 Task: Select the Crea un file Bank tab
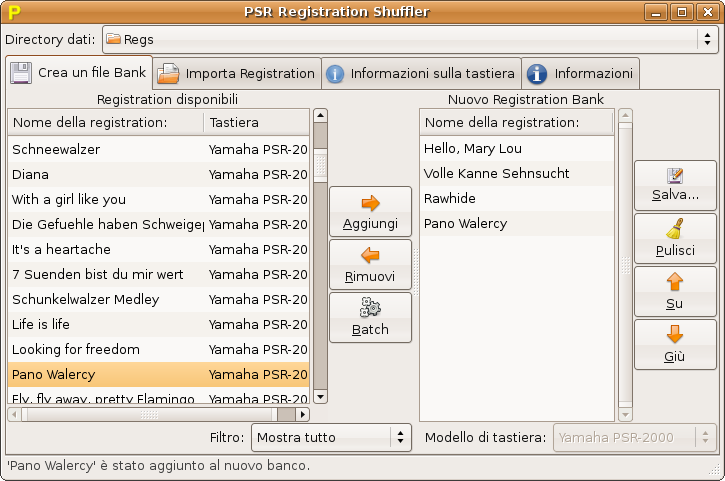tap(79, 72)
